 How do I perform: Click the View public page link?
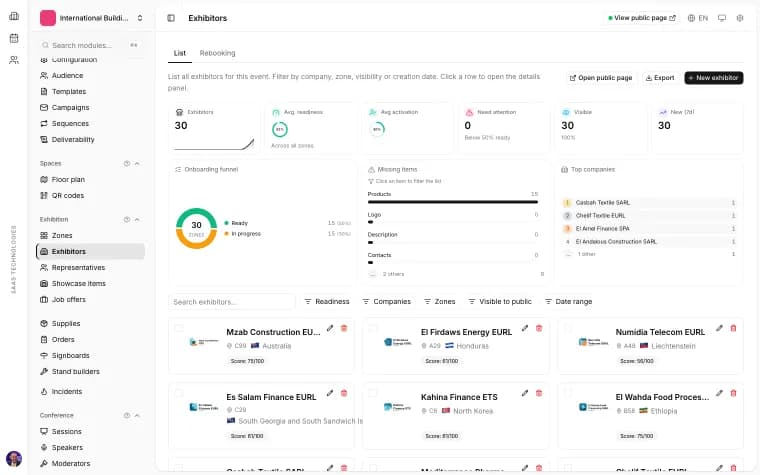click(x=641, y=18)
